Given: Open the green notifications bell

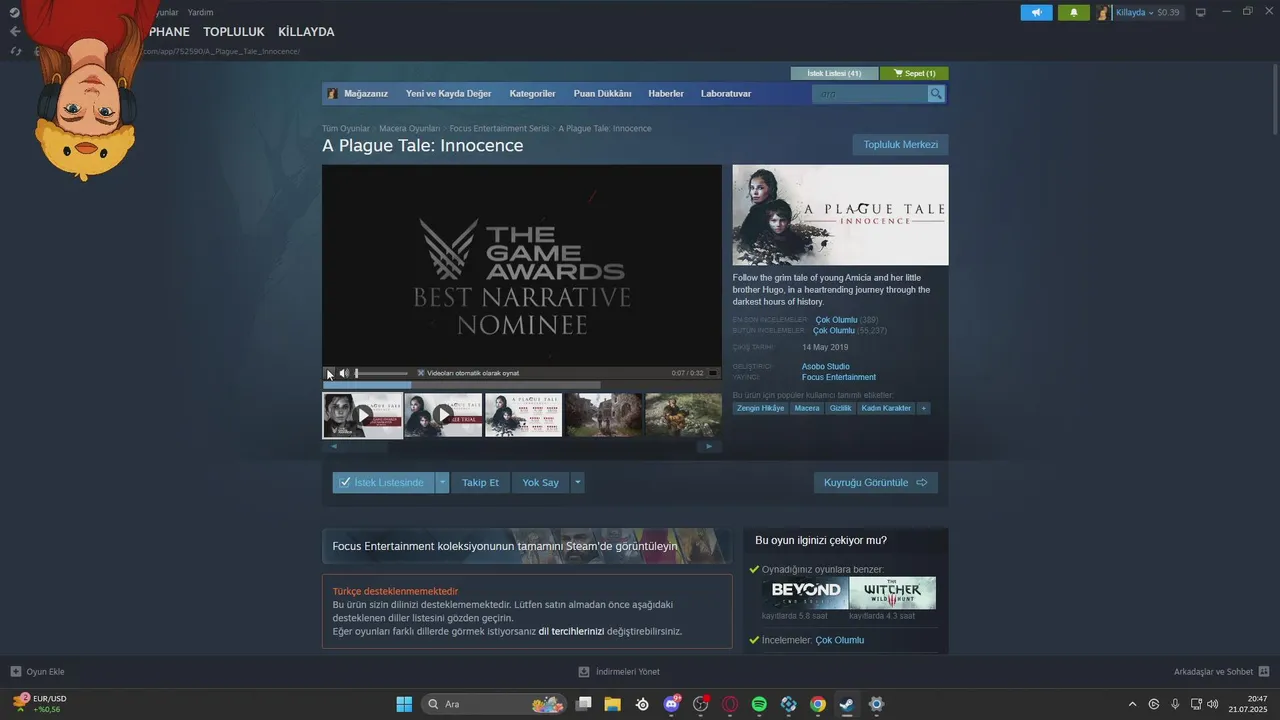Looking at the screenshot, I should click(x=1074, y=12).
